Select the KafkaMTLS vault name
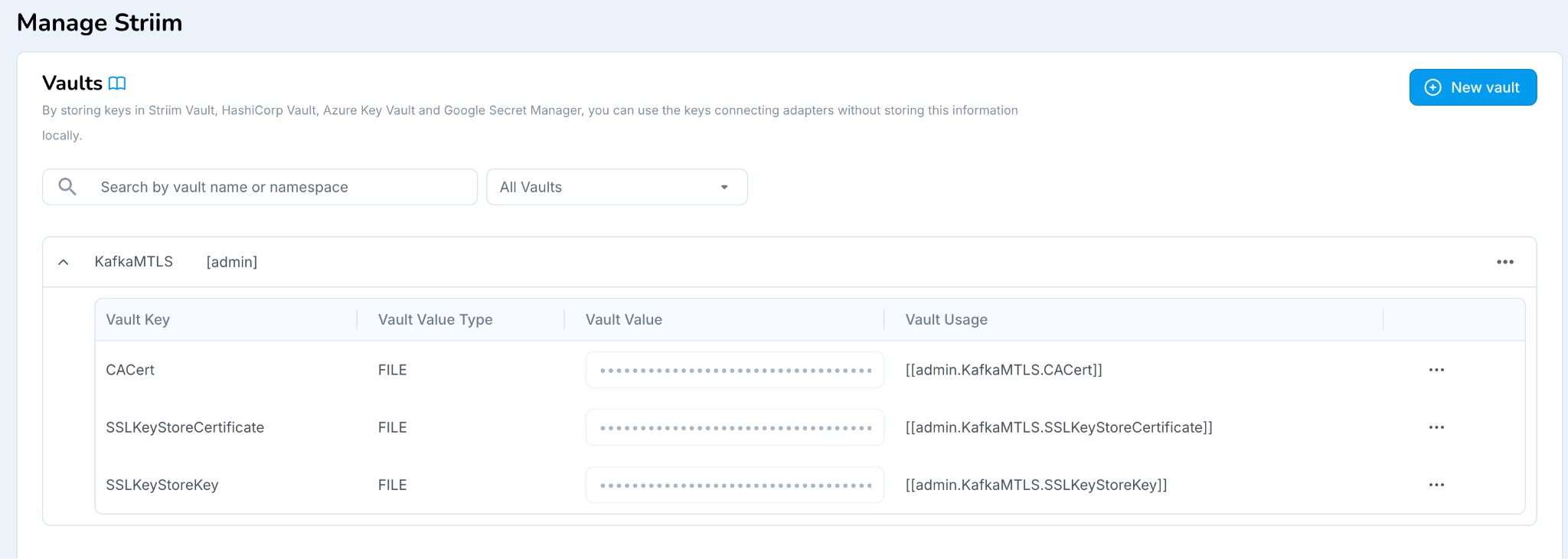 (x=134, y=262)
